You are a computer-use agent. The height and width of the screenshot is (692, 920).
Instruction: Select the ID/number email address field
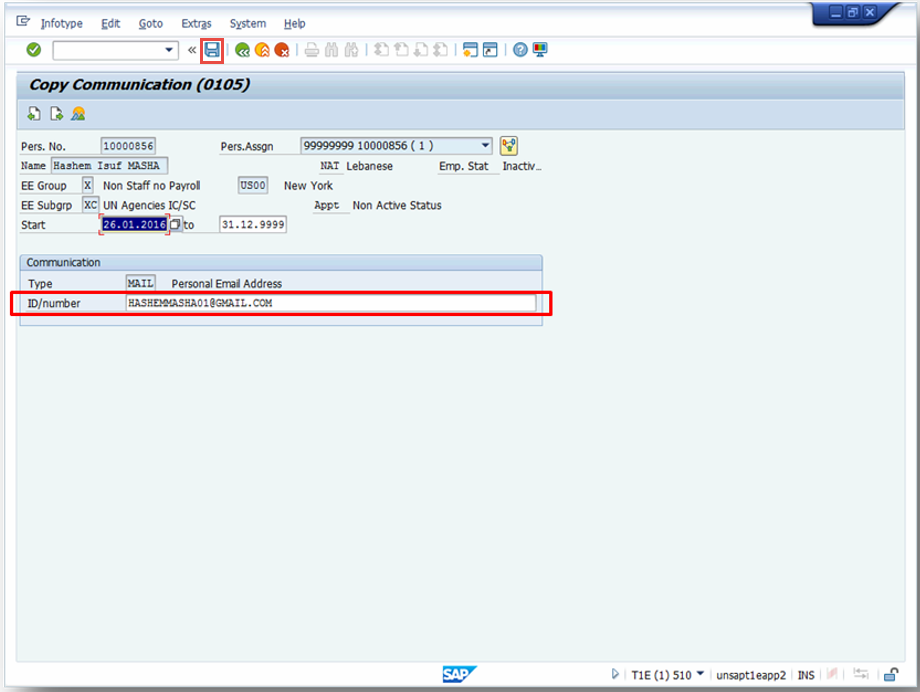pos(300,303)
